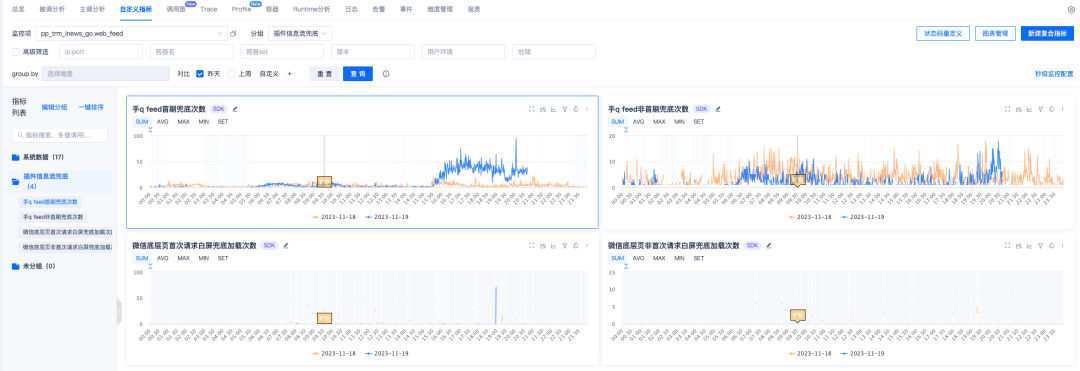Check the 上周 comparison checkbox
Viewport: 1080px width, 371px height.
[x=231, y=74]
